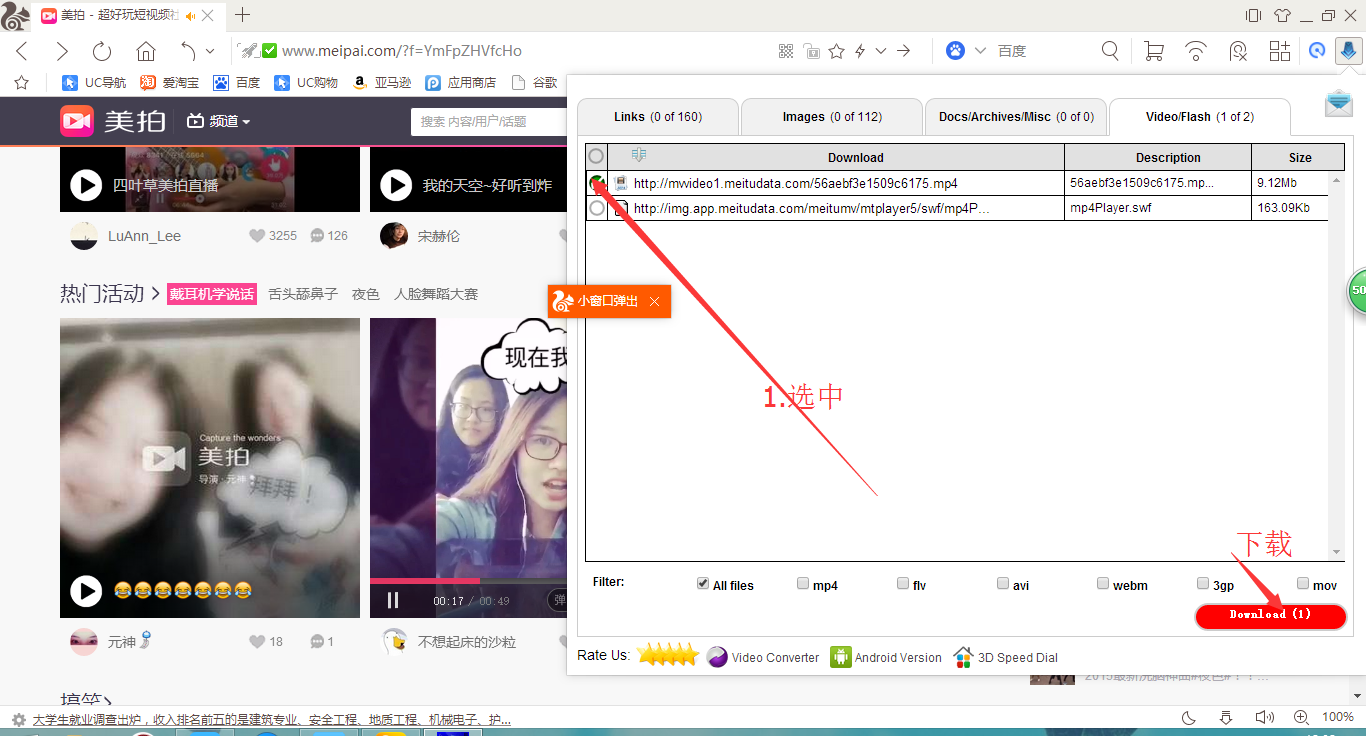Open the free WiFi toolbar icon
Image resolution: width=1366 pixels, height=736 pixels.
(1196, 51)
